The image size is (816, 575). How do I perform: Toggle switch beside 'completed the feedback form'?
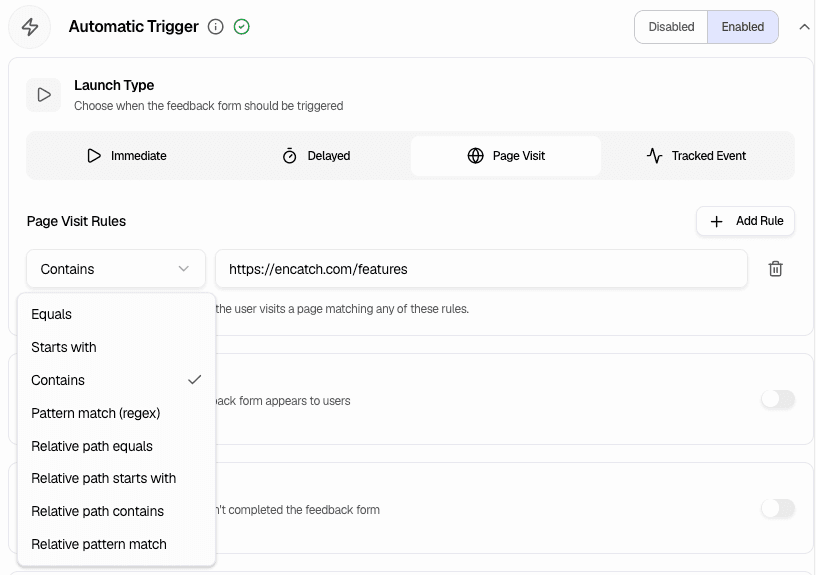pos(778,508)
